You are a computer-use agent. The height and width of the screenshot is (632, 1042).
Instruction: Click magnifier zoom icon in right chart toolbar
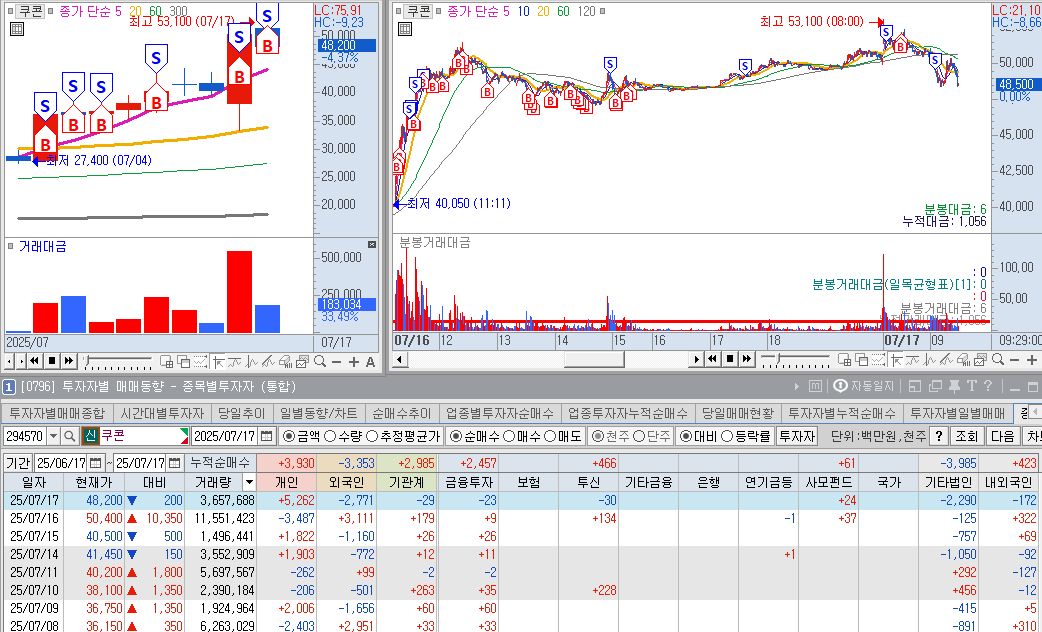[997, 360]
